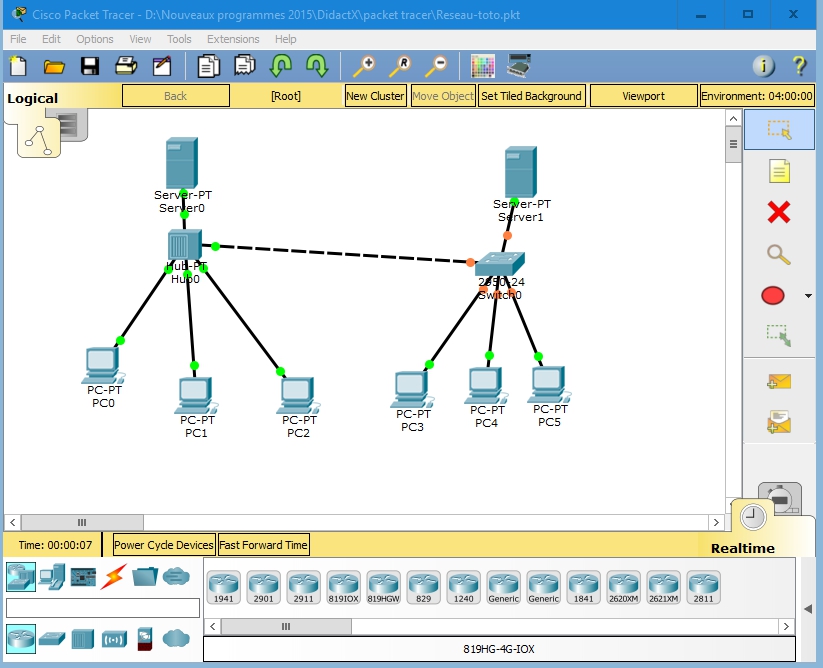Open the Activity Wizard icon
This screenshot has width=823, height=668.
pos(162,67)
